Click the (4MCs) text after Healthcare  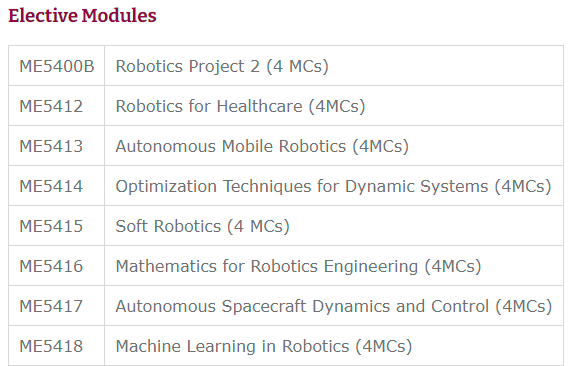(337, 106)
